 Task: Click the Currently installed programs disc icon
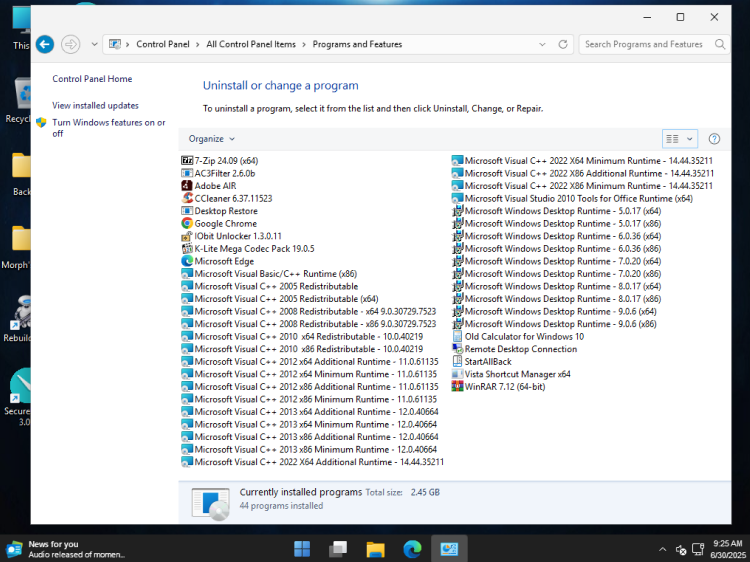point(210,503)
